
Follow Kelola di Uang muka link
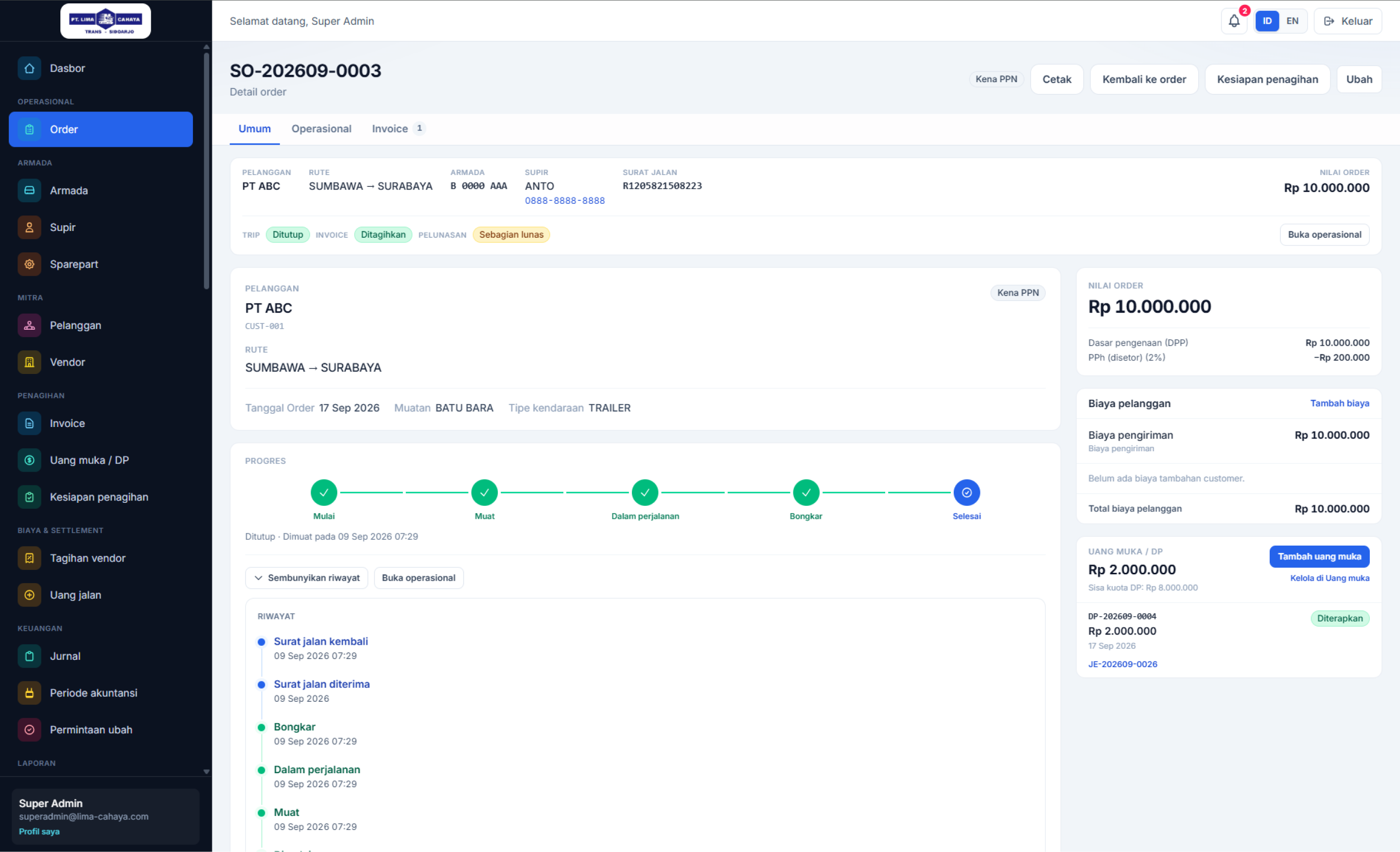point(1330,579)
